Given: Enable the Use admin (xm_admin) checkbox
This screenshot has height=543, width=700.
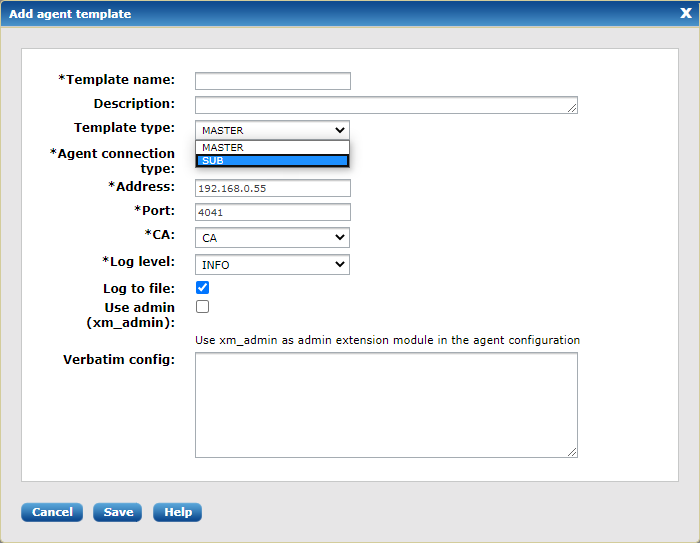Looking at the screenshot, I should (x=202, y=307).
